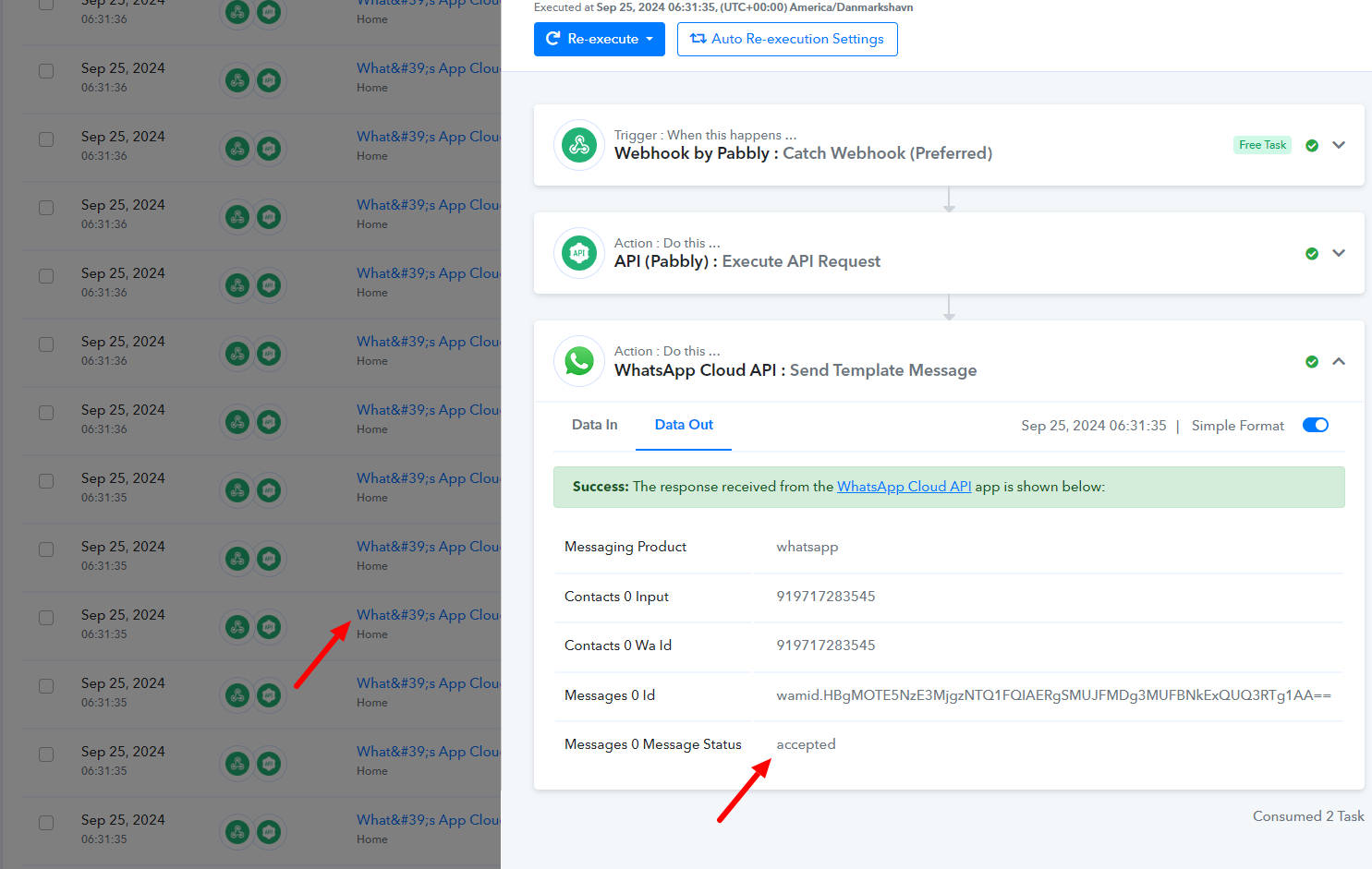This screenshot has width=1372, height=869.
Task: Click the Webhook by Pabbly trigger icon
Action: (x=579, y=145)
